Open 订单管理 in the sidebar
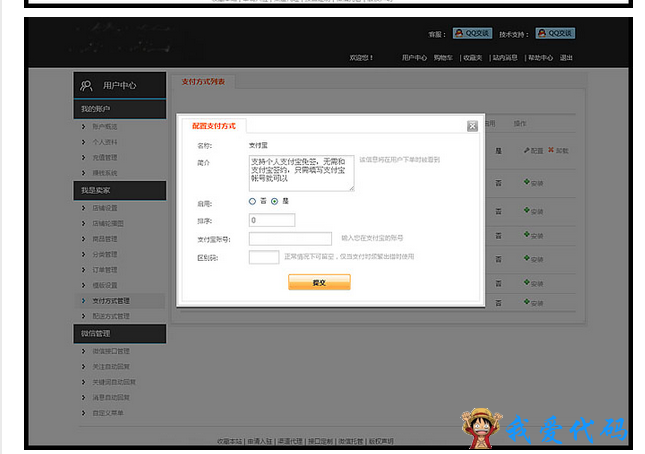This screenshot has width=645, height=454. coord(104,270)
